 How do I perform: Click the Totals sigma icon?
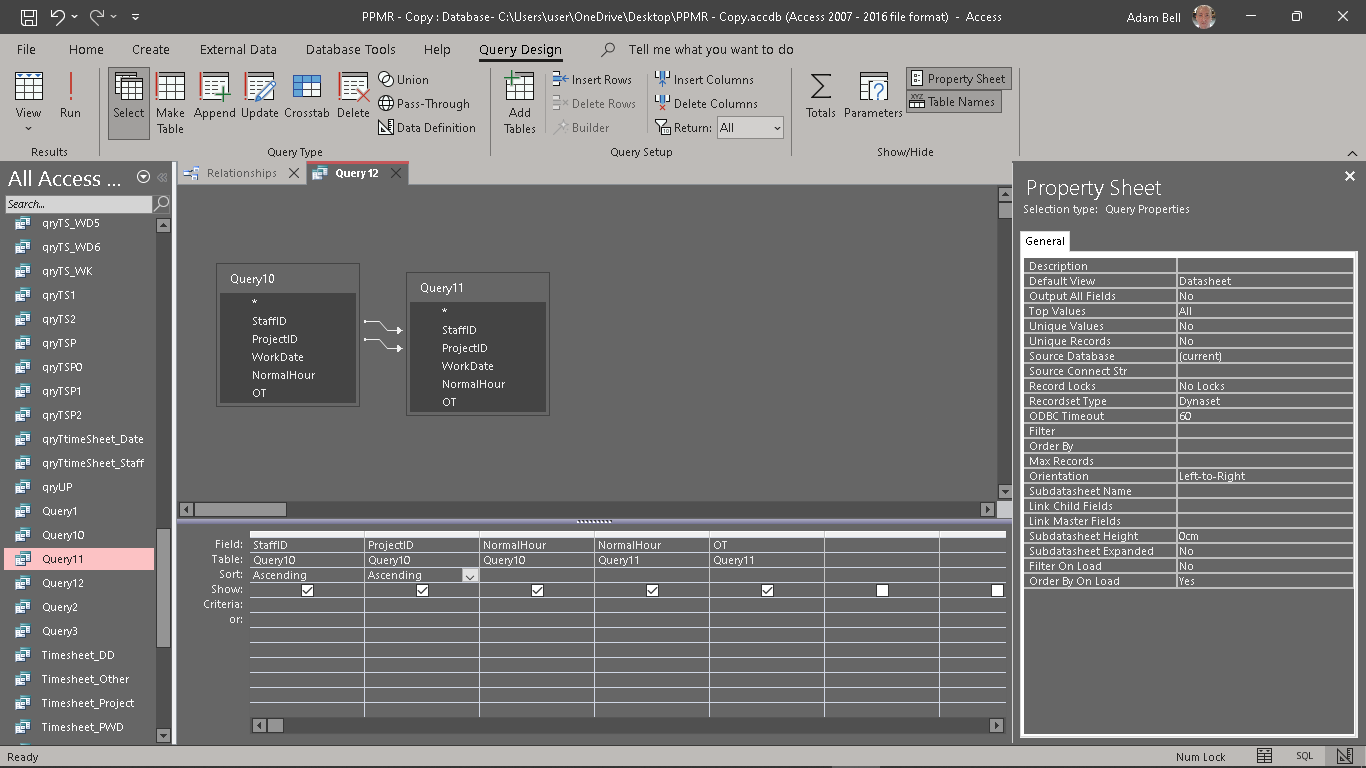(x=820, y=97)
